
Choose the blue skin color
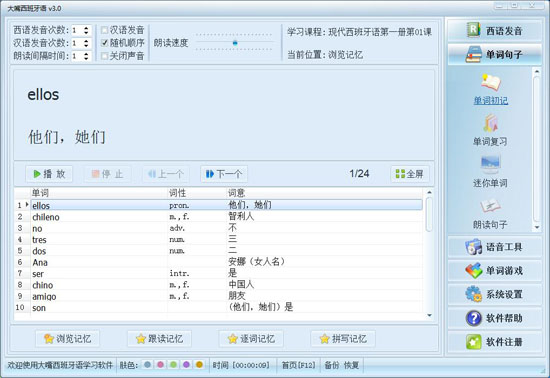click(x=147, y=365)
